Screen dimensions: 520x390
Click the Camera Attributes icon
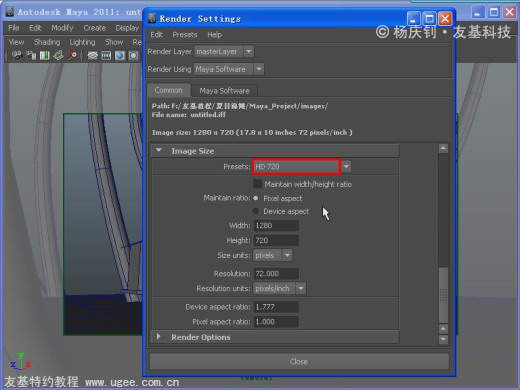[32, 55]
